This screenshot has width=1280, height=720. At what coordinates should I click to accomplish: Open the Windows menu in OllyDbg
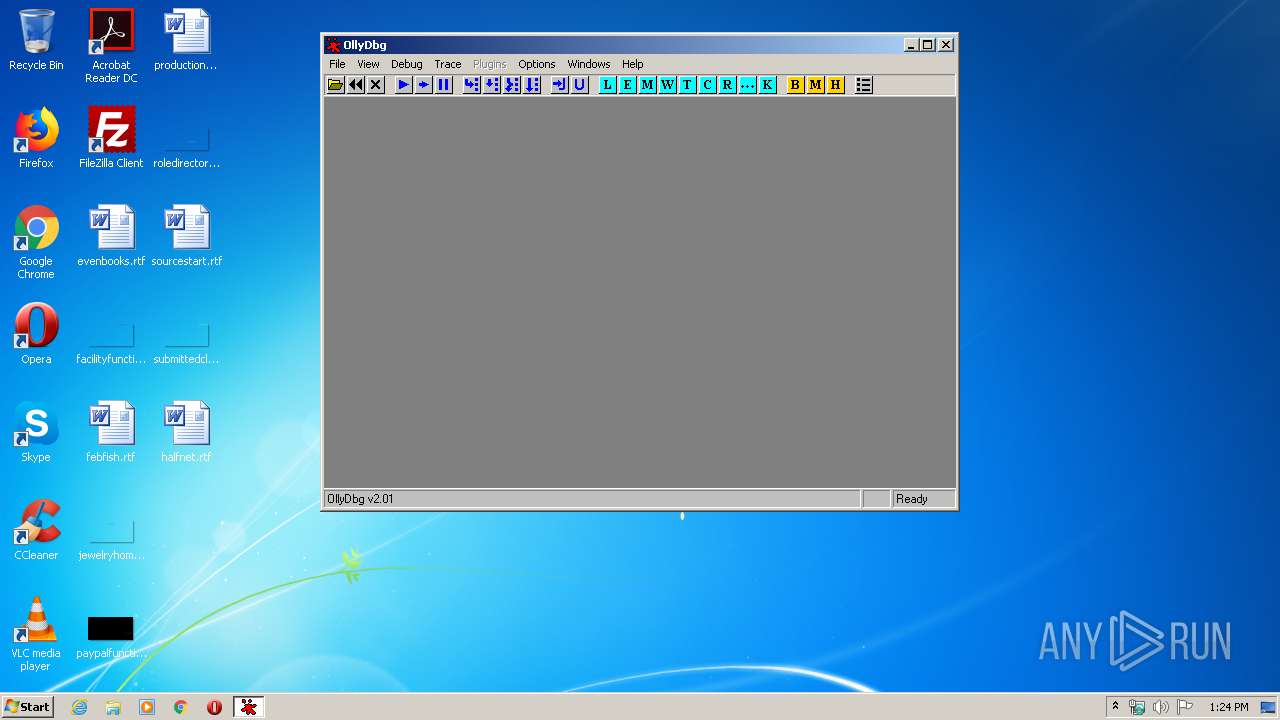pos(588,64)
